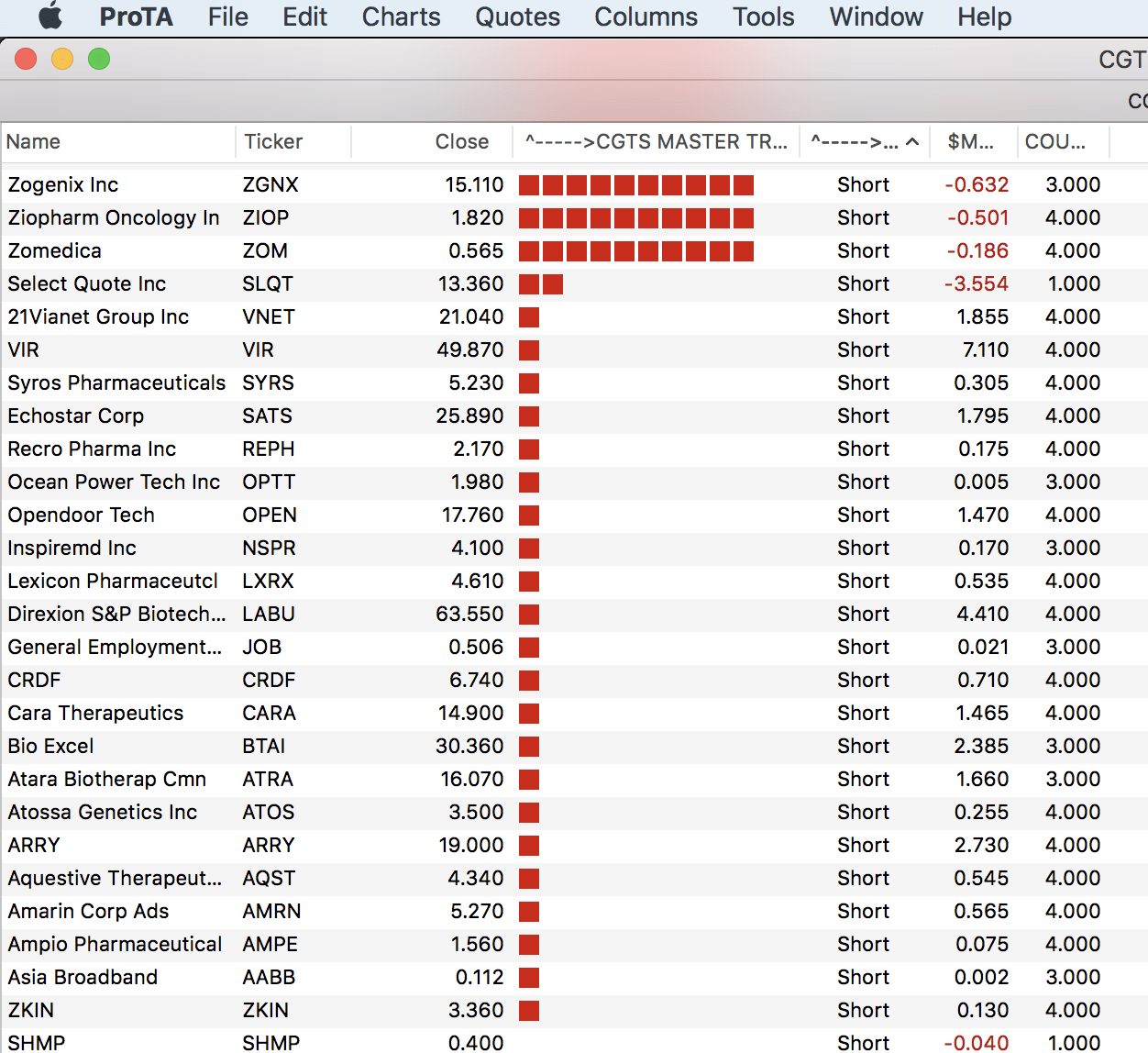
Task: Click the ZIOP red signal bar
Action: pyautogui.click(x=636, y=218)
